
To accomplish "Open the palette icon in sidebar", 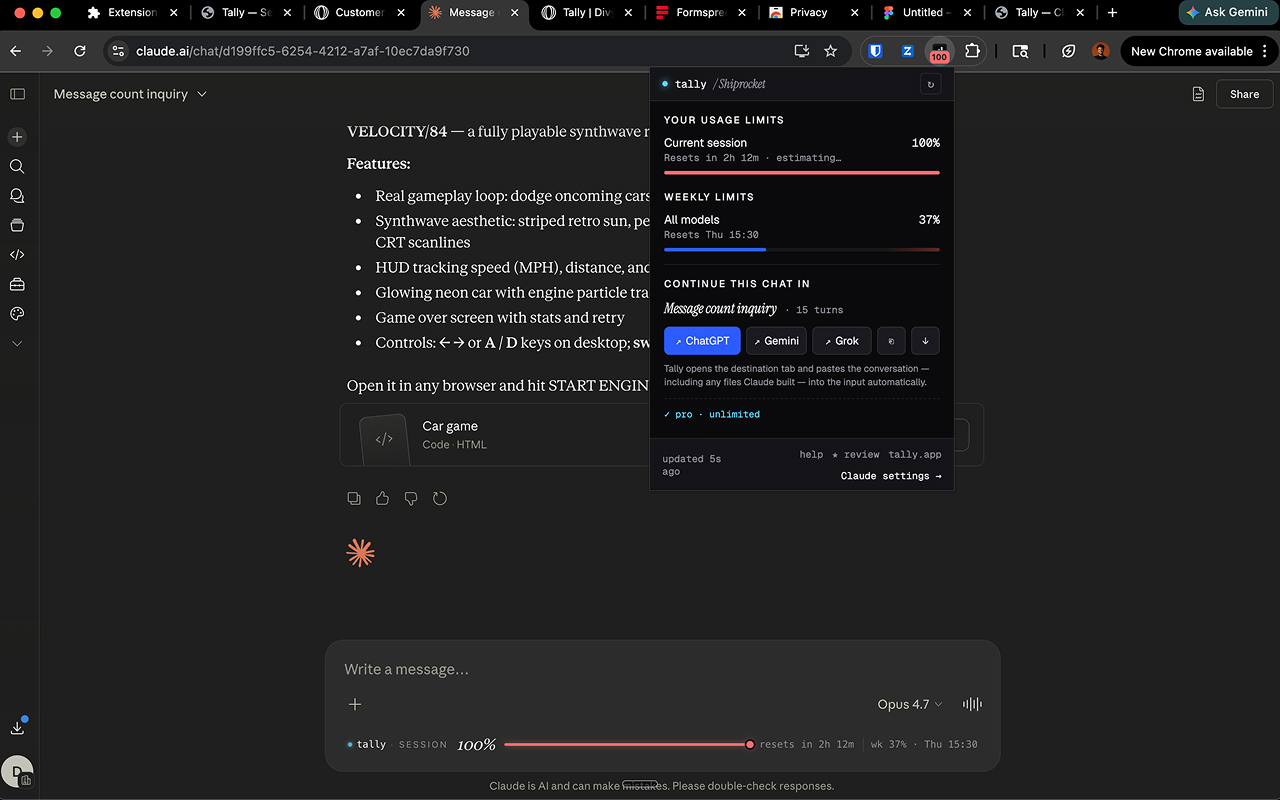I will [x=17, y=314].
